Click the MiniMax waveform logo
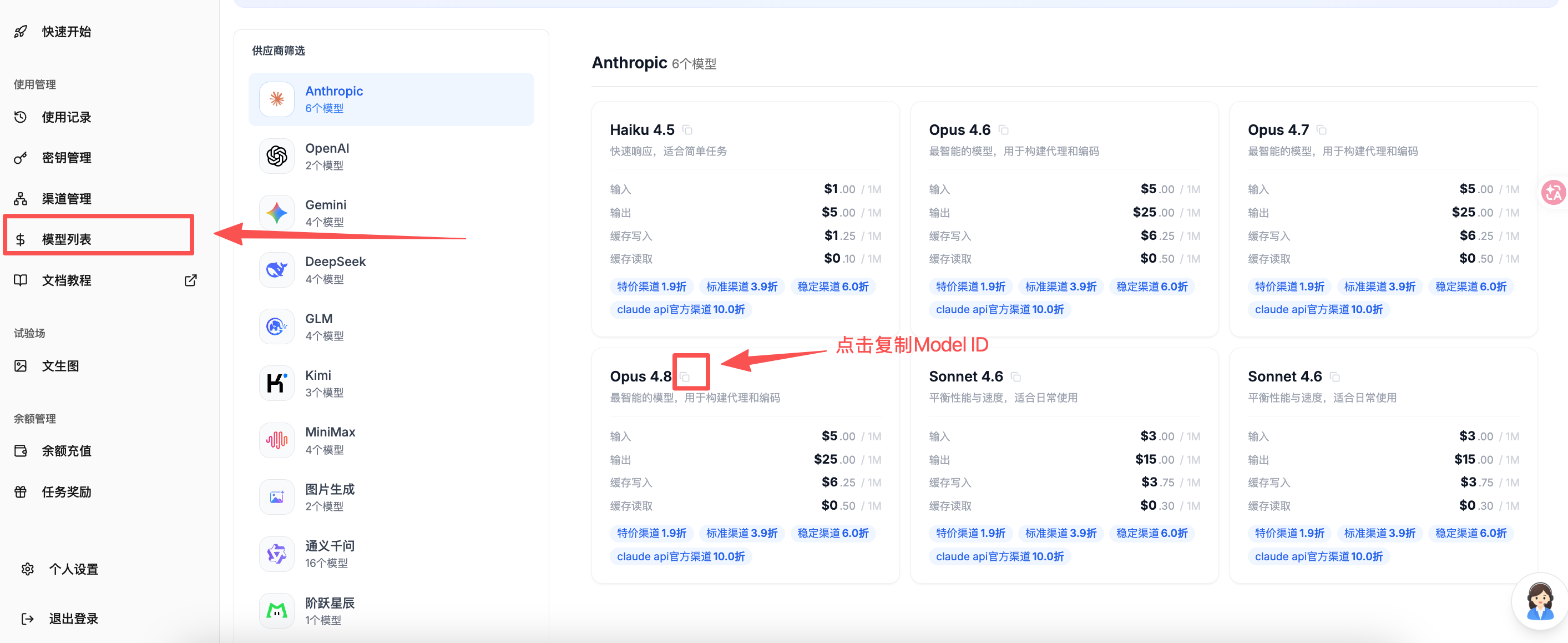 [277, 440]
